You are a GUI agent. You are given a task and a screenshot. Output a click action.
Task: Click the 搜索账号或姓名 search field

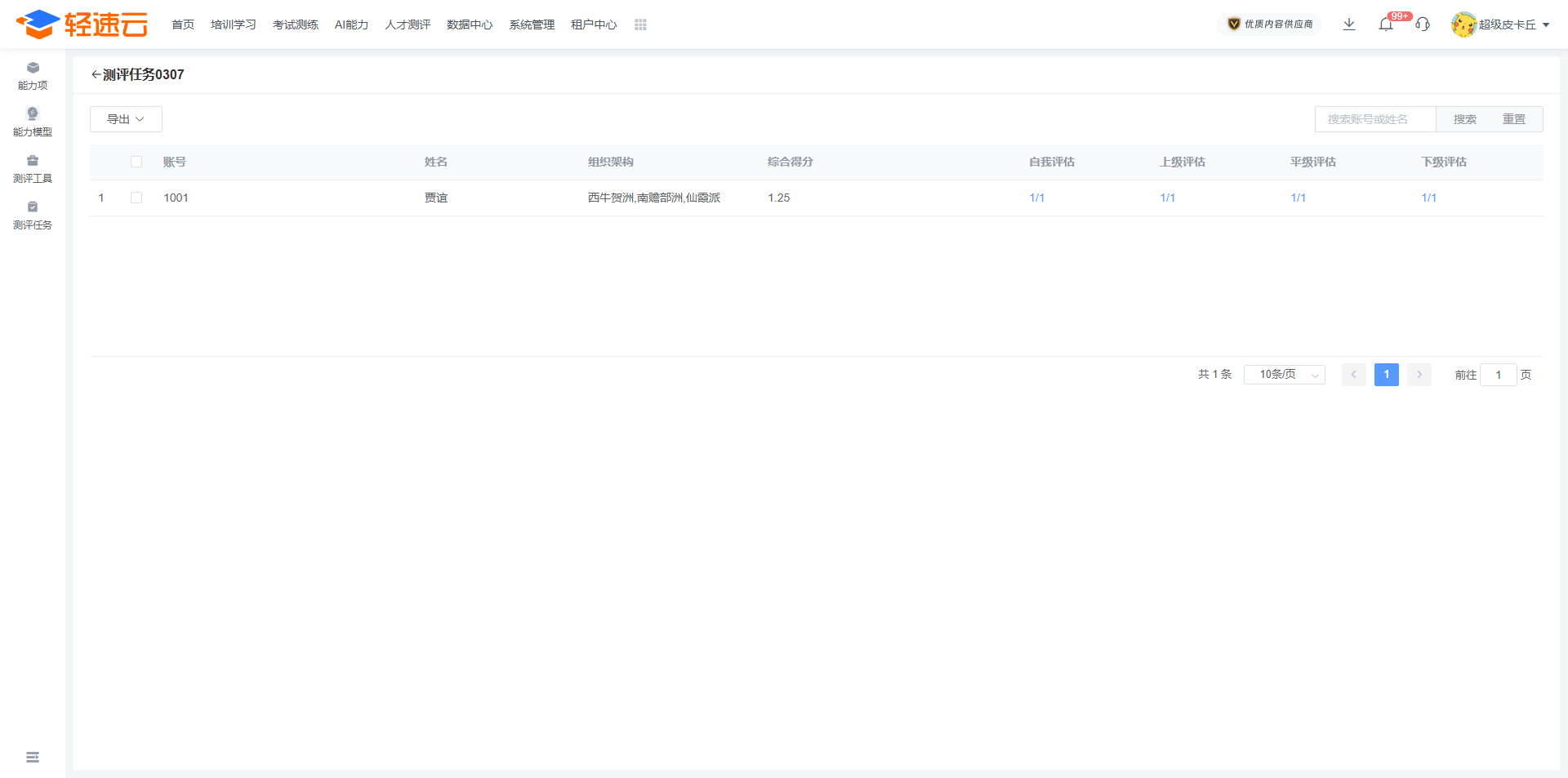(1375, 119)
